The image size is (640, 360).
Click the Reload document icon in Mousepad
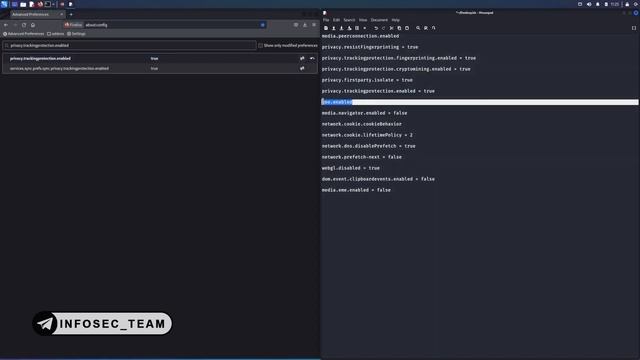point(357,28)
